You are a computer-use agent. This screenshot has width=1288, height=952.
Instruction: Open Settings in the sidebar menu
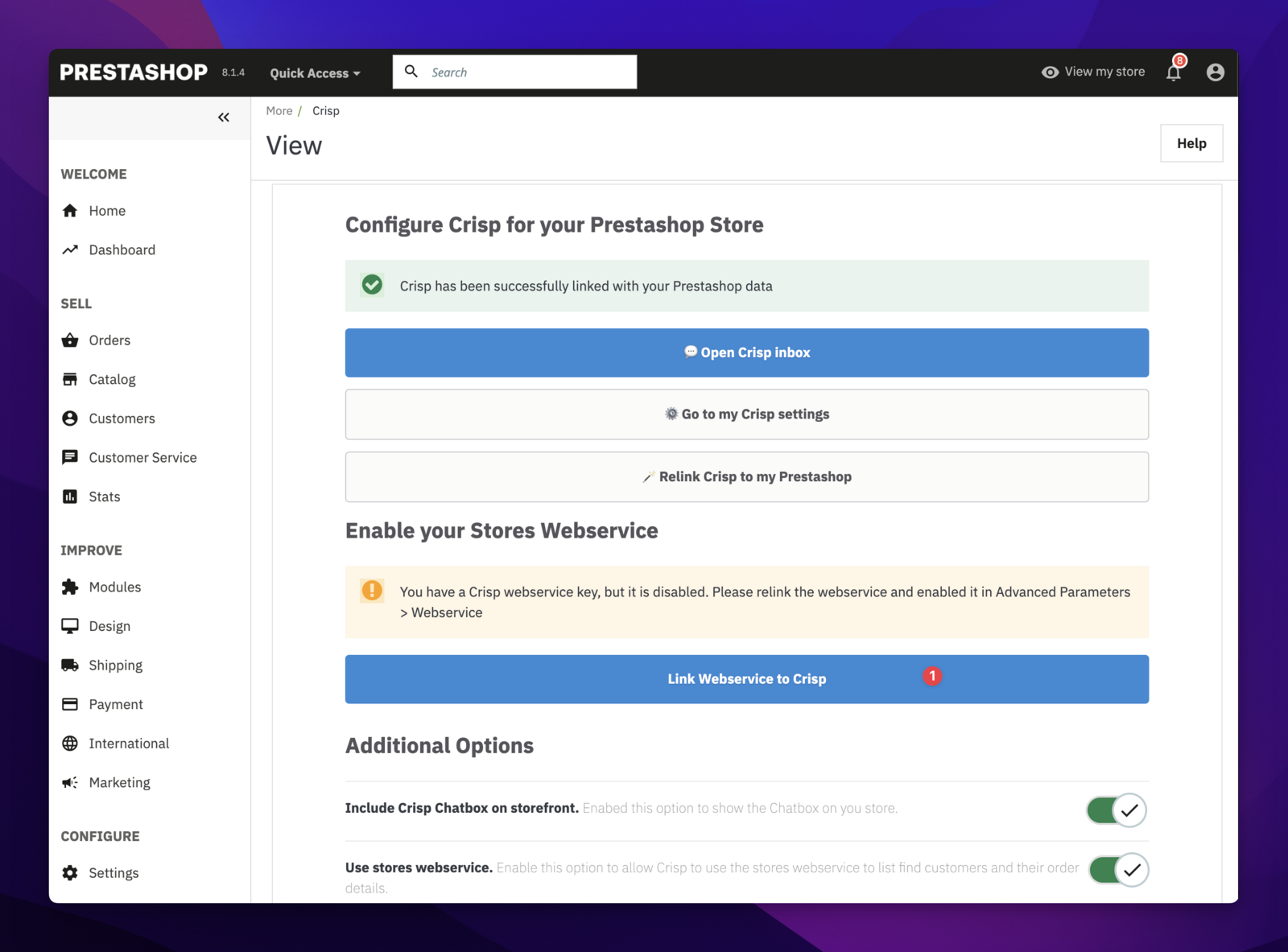coord(114,873)
